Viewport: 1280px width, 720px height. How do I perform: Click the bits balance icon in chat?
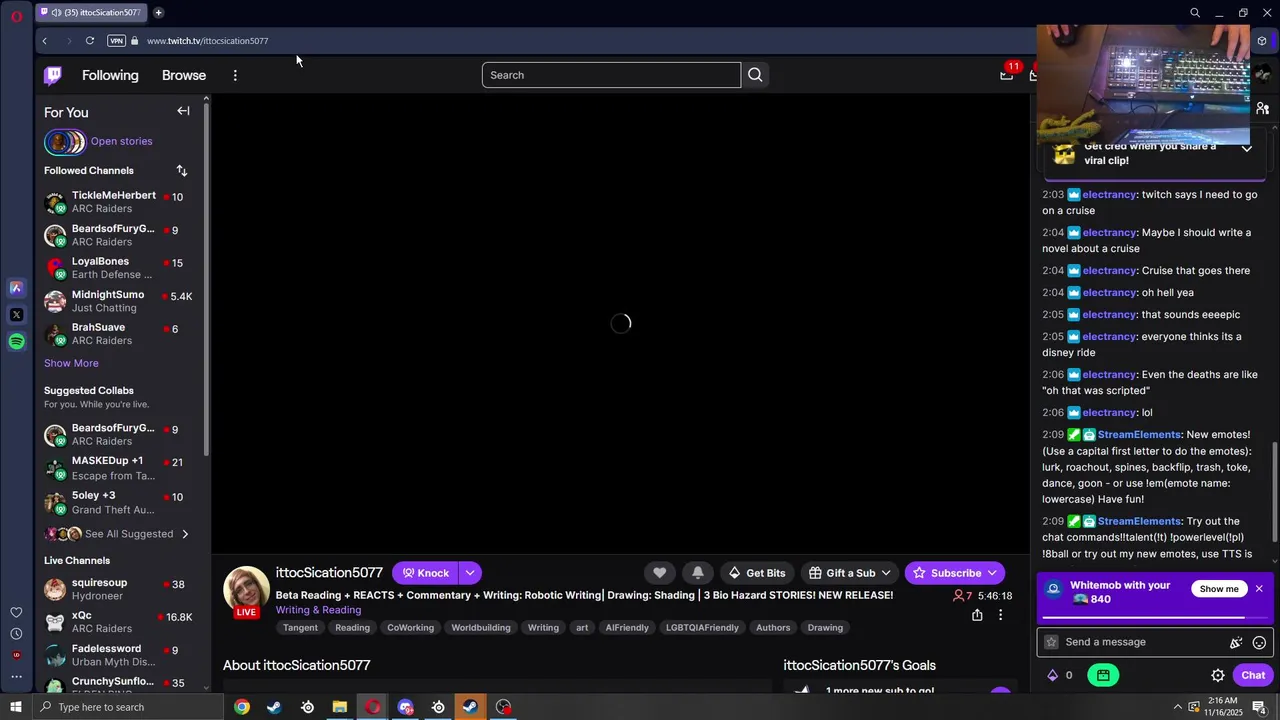pos(1052,675)
